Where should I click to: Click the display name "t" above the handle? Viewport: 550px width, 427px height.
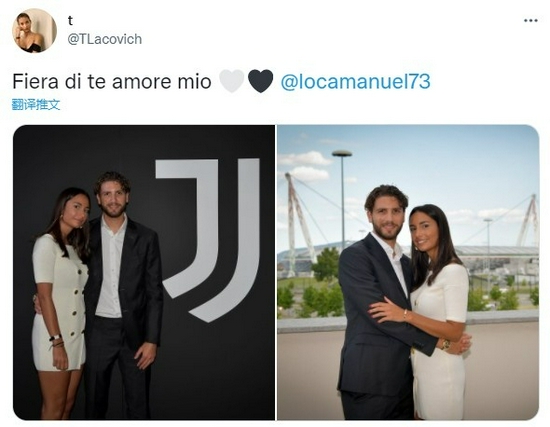pyautogui.click(x=70, y=21)
